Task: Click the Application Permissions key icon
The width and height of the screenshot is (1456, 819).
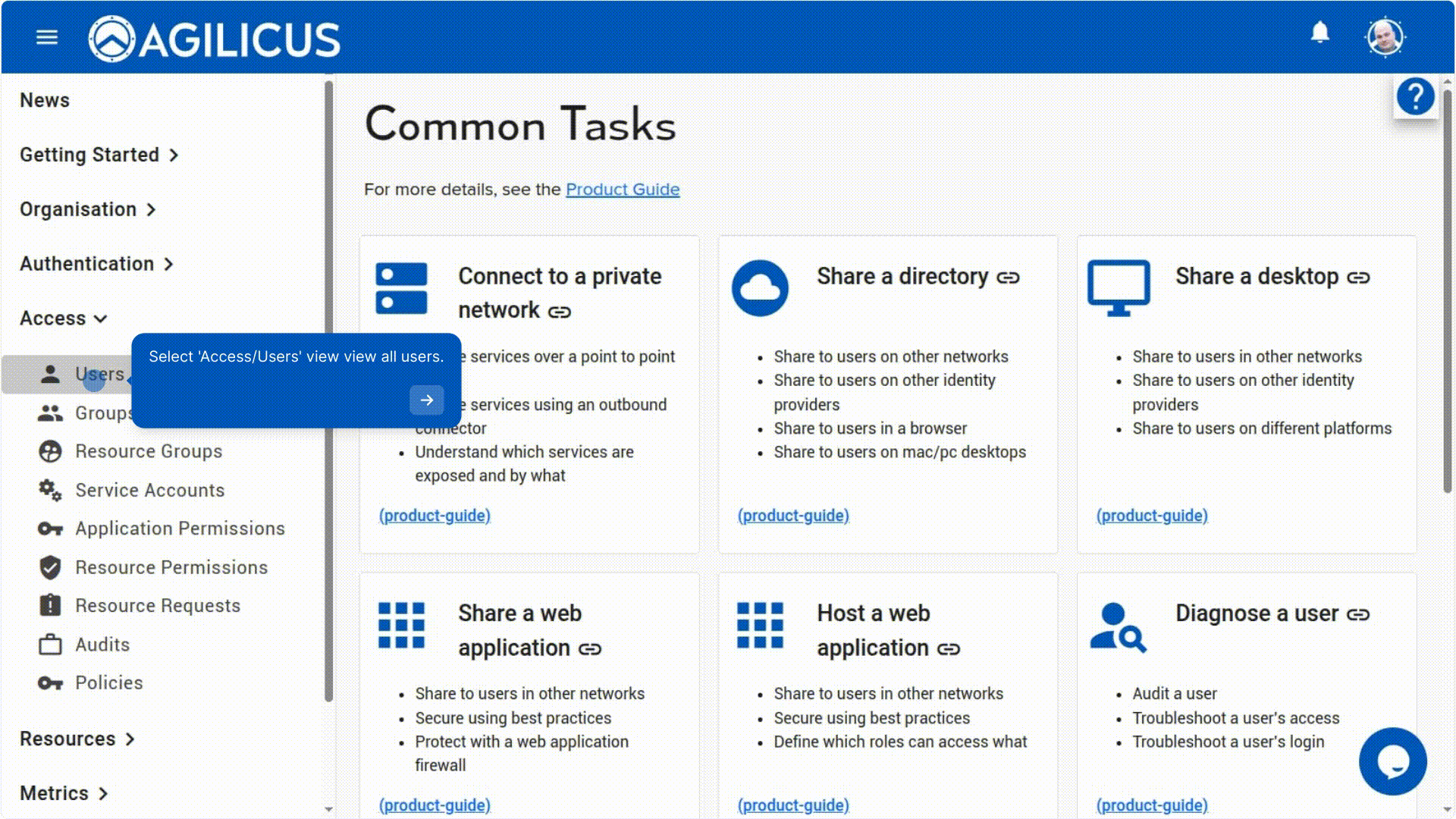Action: pos(50,529)
